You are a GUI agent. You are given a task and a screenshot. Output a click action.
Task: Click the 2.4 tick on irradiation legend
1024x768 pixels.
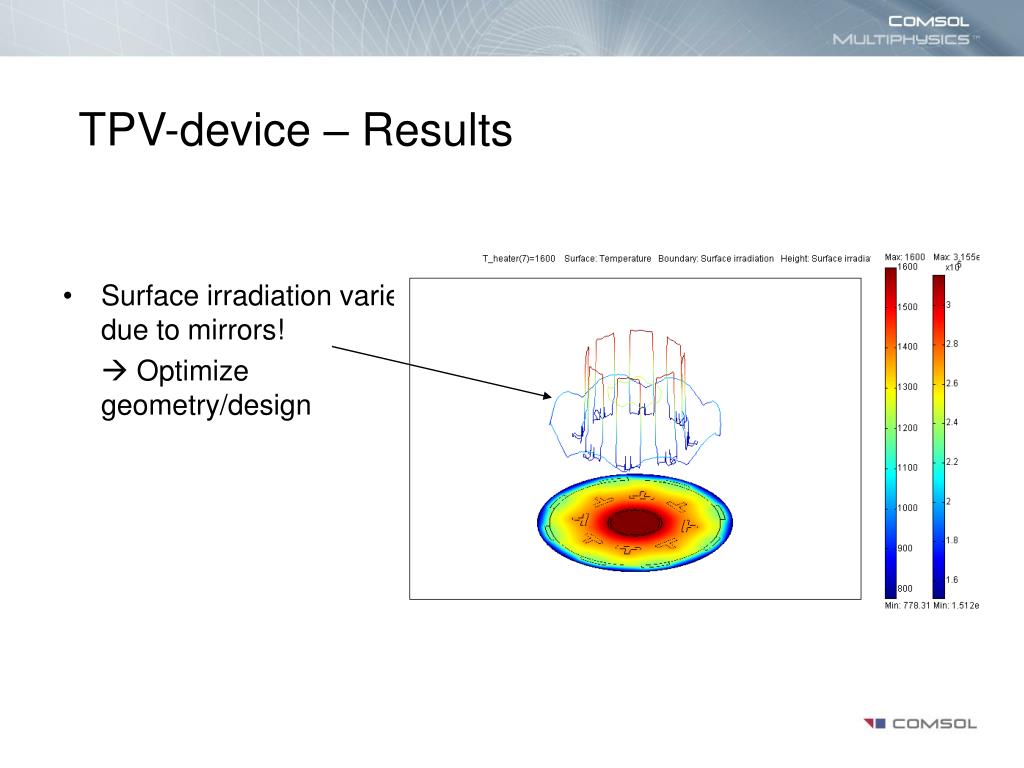tap(952, 423)
